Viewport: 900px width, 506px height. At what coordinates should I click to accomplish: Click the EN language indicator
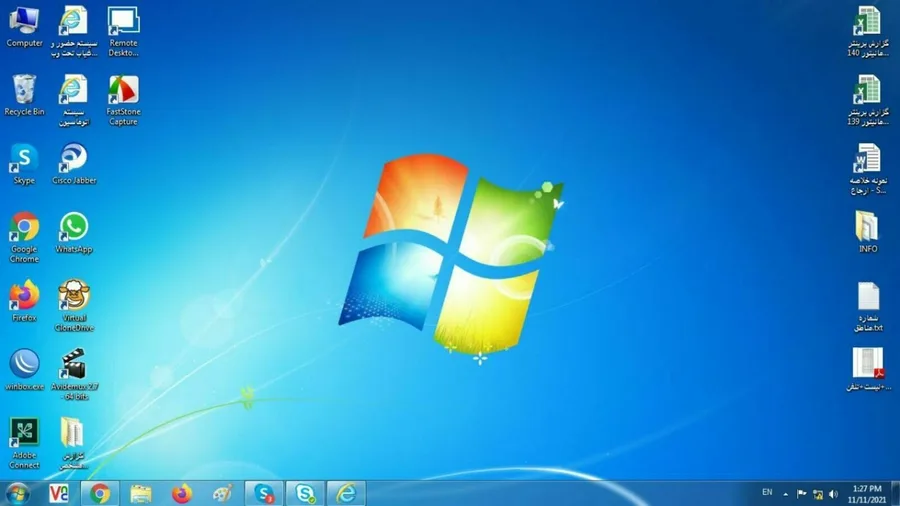767,492
